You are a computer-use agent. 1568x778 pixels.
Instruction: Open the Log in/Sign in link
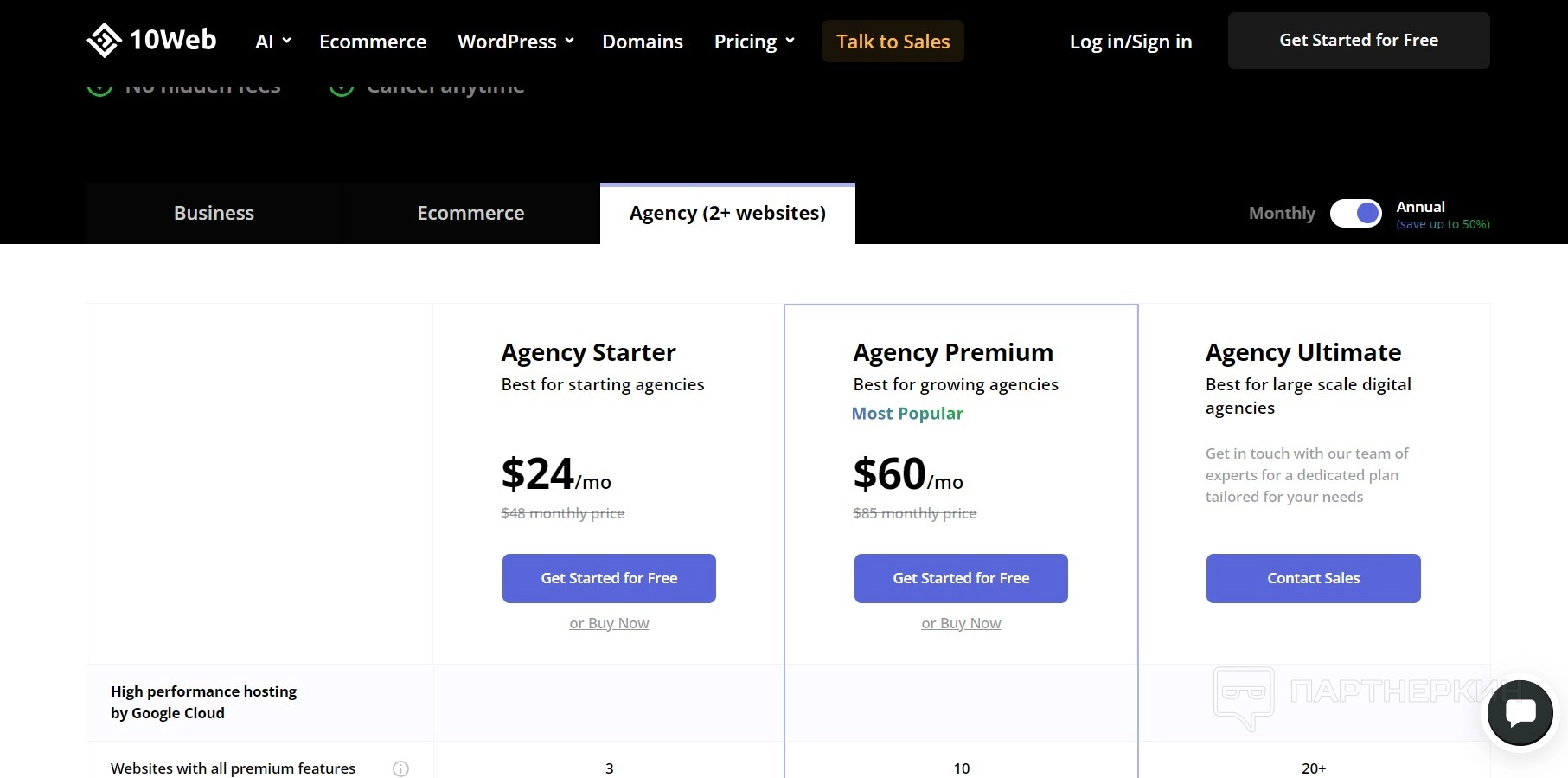pyautogui.click(x=1130, y=42)
